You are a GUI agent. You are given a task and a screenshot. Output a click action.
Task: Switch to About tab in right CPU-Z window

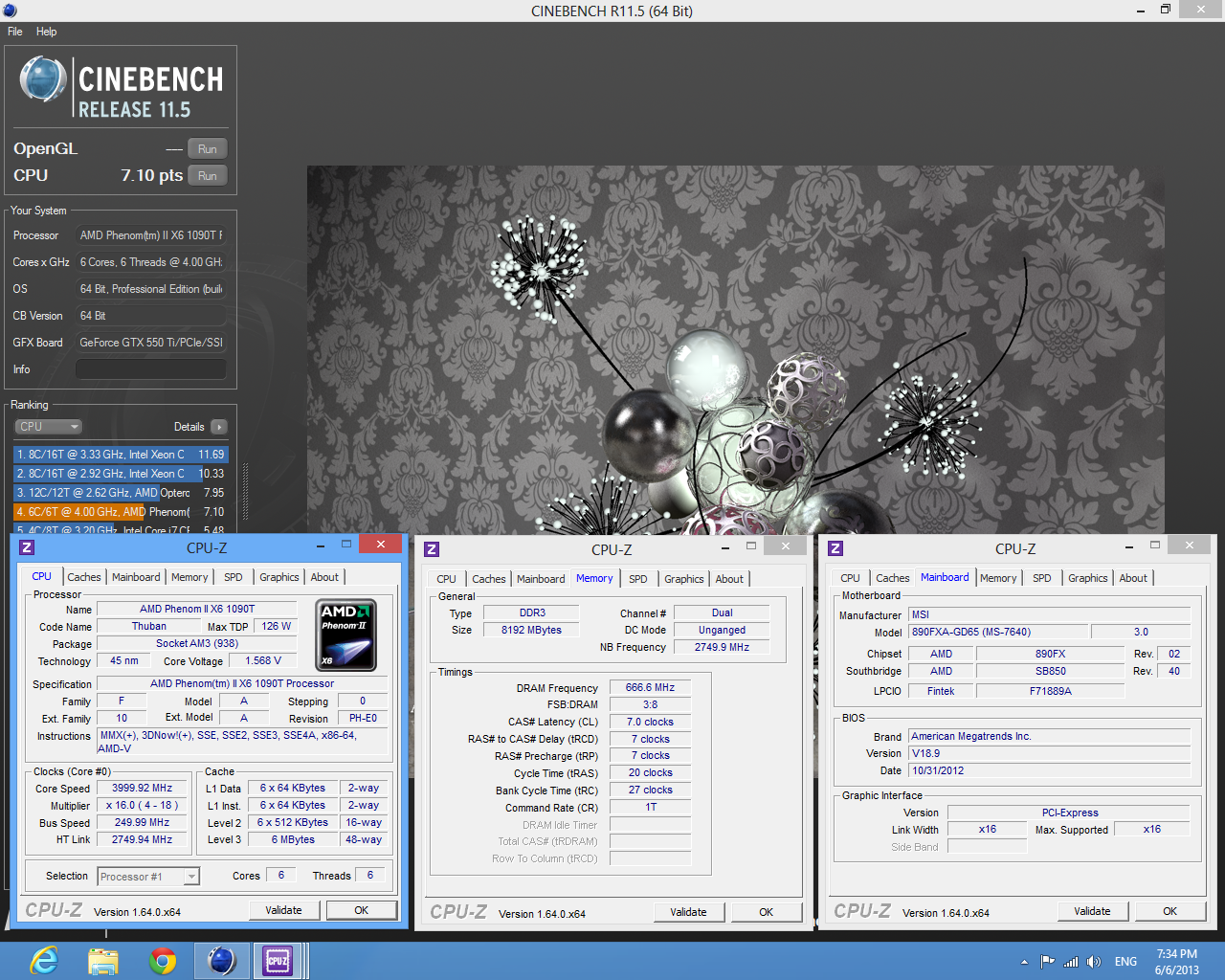click(x=1133, y=578)
